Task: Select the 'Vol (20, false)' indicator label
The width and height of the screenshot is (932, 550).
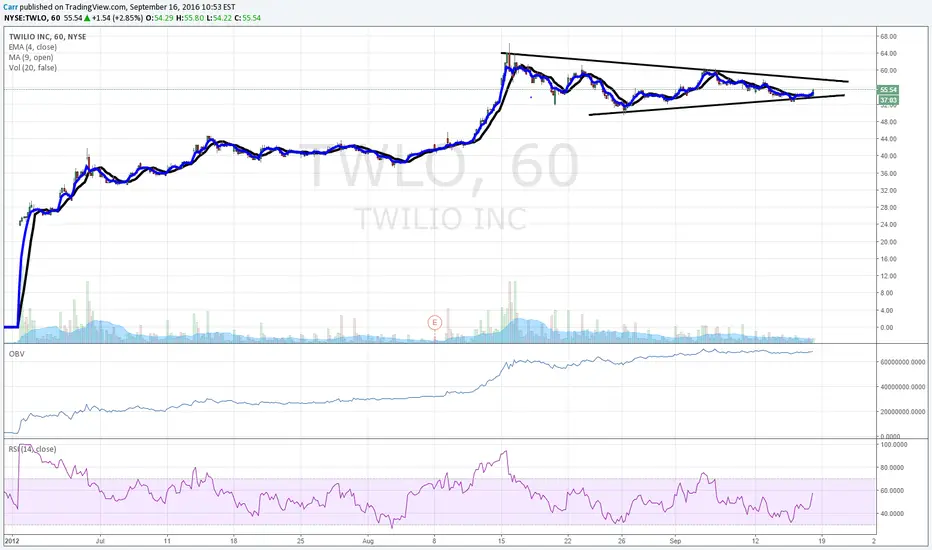Action: [x=33, y=68]
